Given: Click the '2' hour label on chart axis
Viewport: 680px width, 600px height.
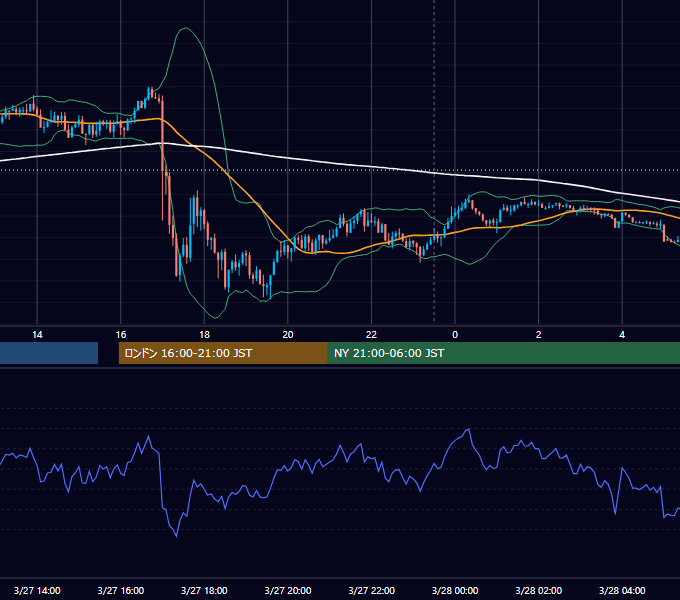Looking at the screenshot, I should [539, 335].
